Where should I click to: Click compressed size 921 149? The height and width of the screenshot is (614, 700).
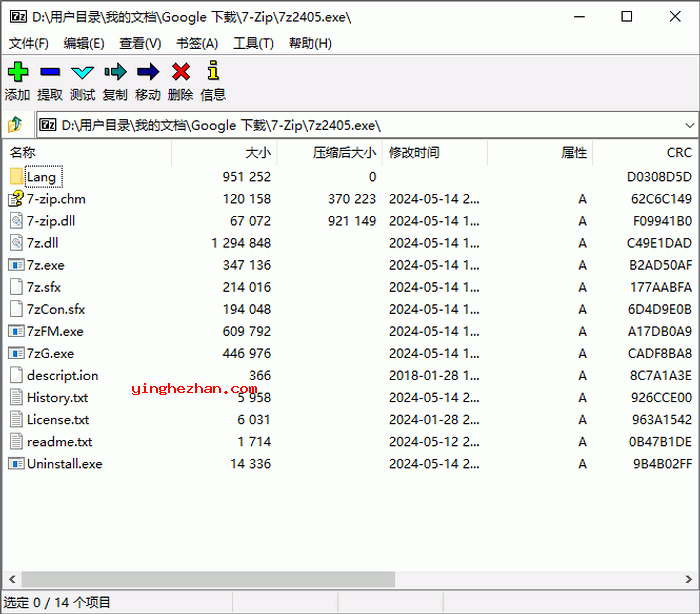click(352, 221)
